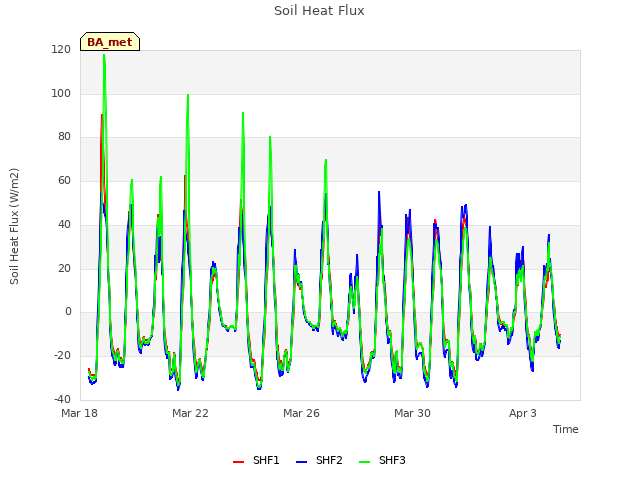Click the BA_met annotation label
The width and height of the screenshot is (640, 480).
[x=110, y=42]
